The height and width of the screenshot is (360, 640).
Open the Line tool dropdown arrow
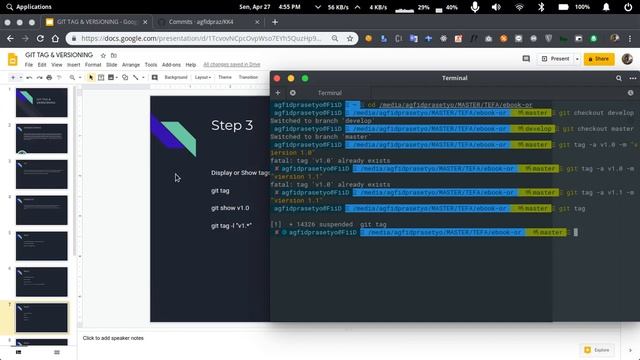coord(143,77)
